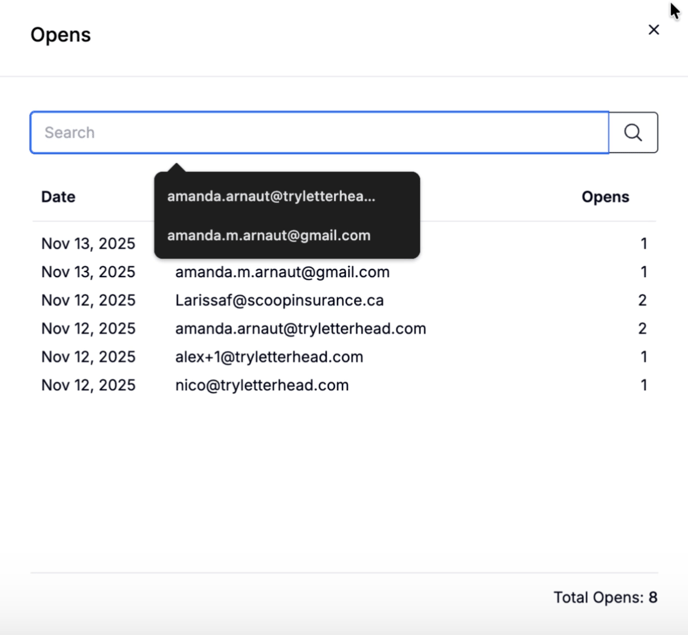Click amanda.m.arnaut@gmail.com email in the table row
688x635 pixels.
pos(282,272)
